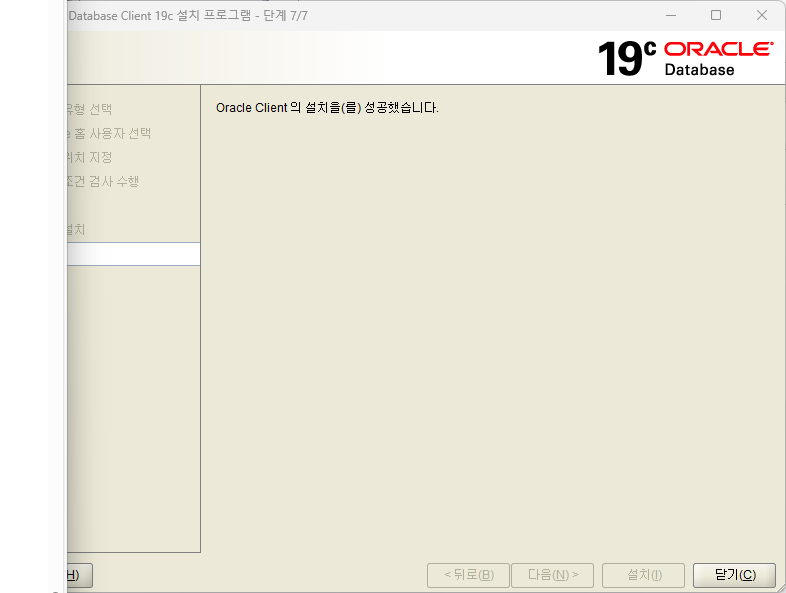The image size is (786, 593).
Task: Maximize the Oracle installer window
Action: coord(716,16)
